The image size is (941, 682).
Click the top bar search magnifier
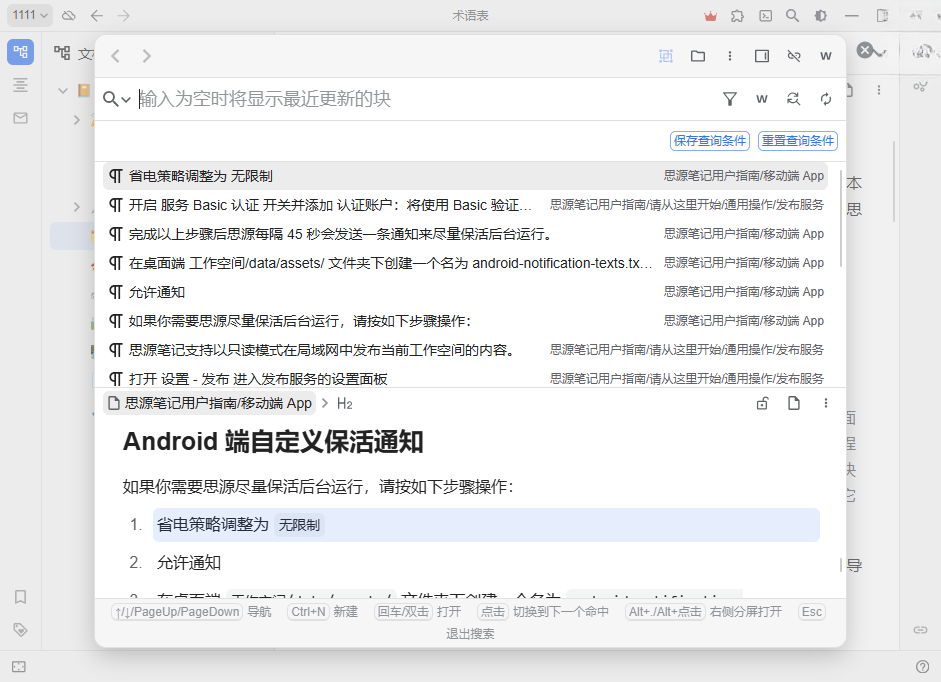793,16
